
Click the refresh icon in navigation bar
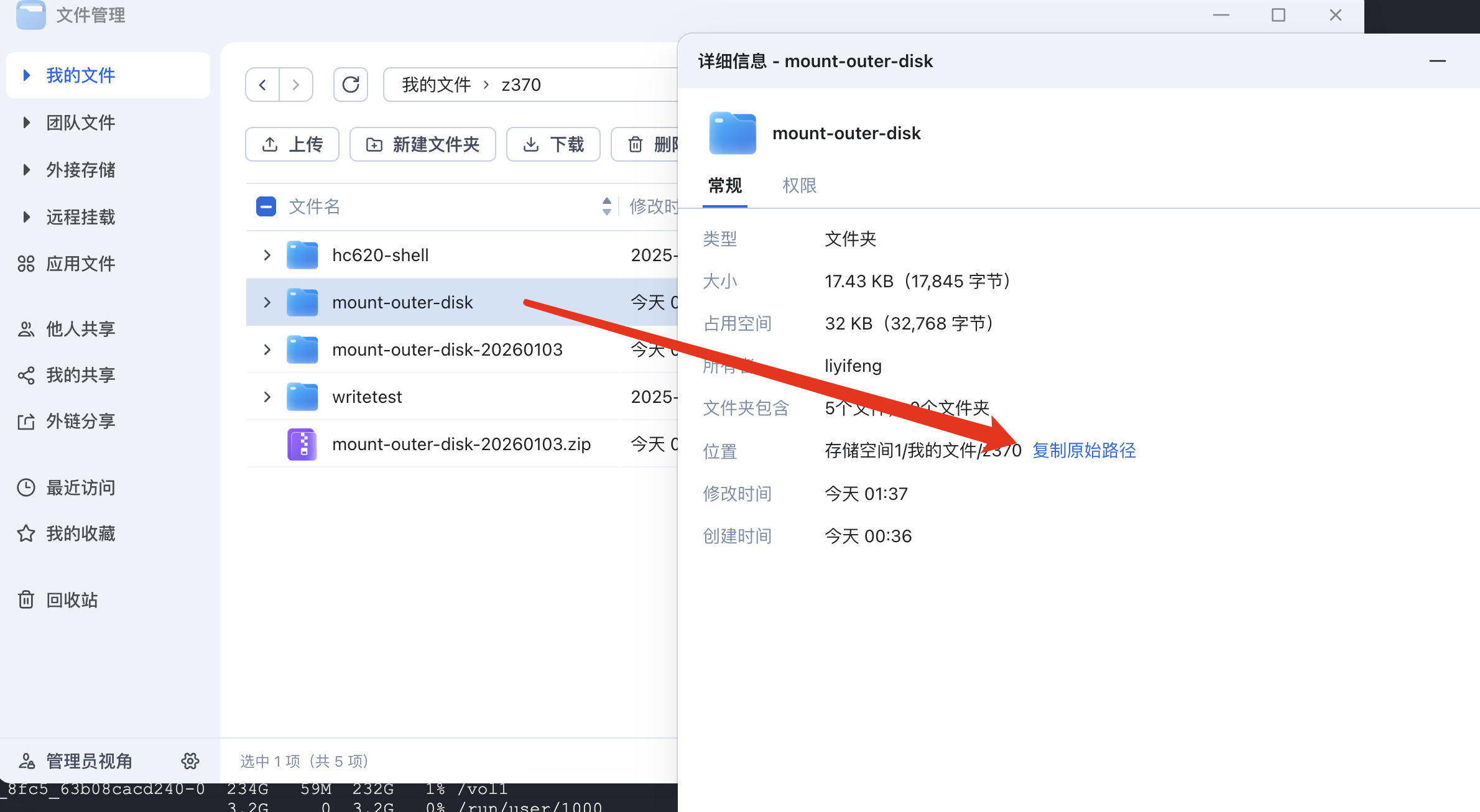point(351,85)
